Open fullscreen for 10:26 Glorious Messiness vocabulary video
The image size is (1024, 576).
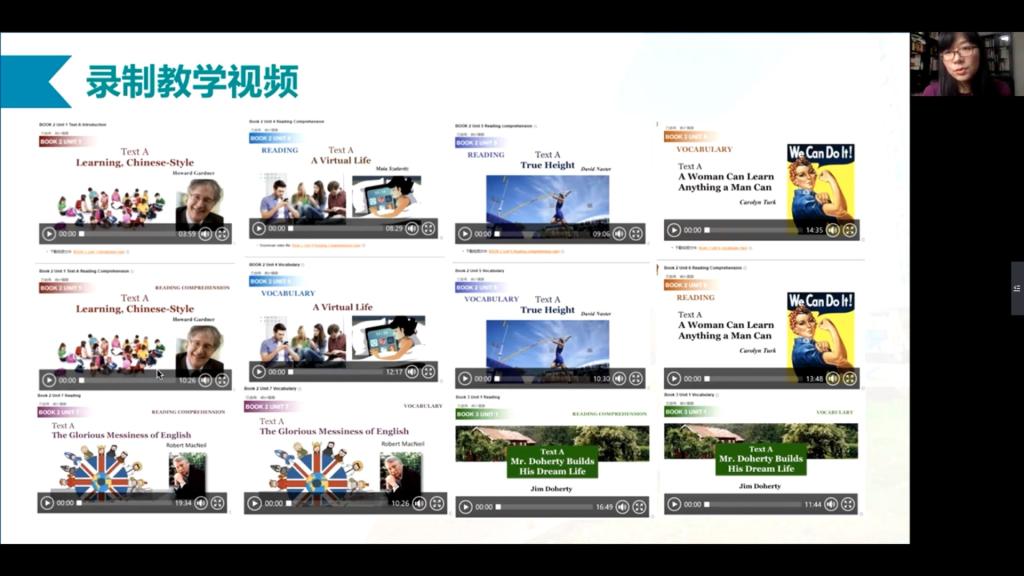[x=437, y=504]
